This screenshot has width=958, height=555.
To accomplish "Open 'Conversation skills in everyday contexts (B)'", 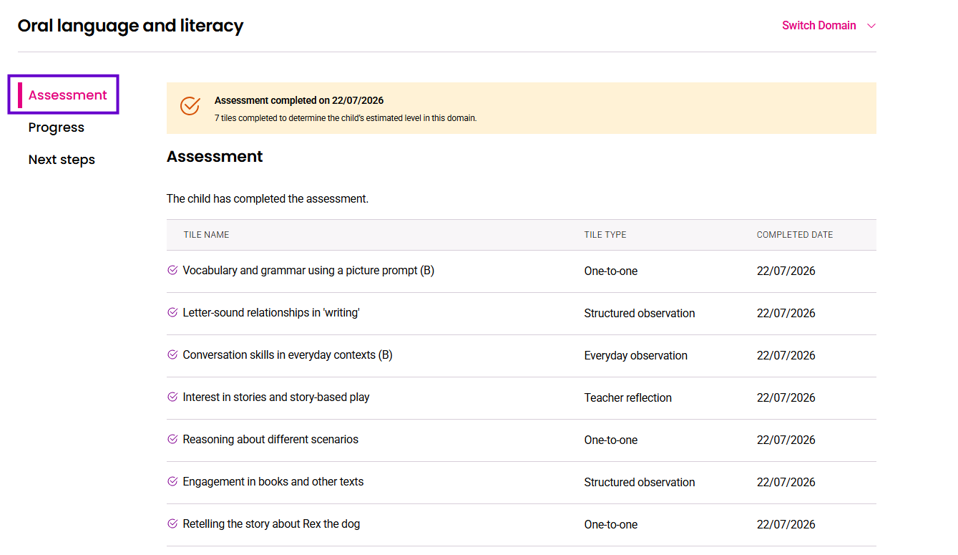I will pyautogui.click(x=287, y=355).
